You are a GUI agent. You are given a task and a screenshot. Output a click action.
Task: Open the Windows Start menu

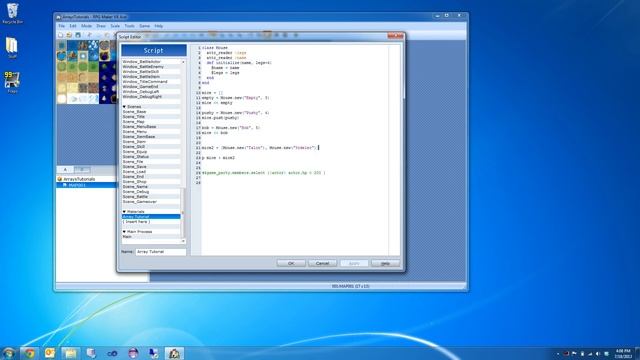point(9,353)
